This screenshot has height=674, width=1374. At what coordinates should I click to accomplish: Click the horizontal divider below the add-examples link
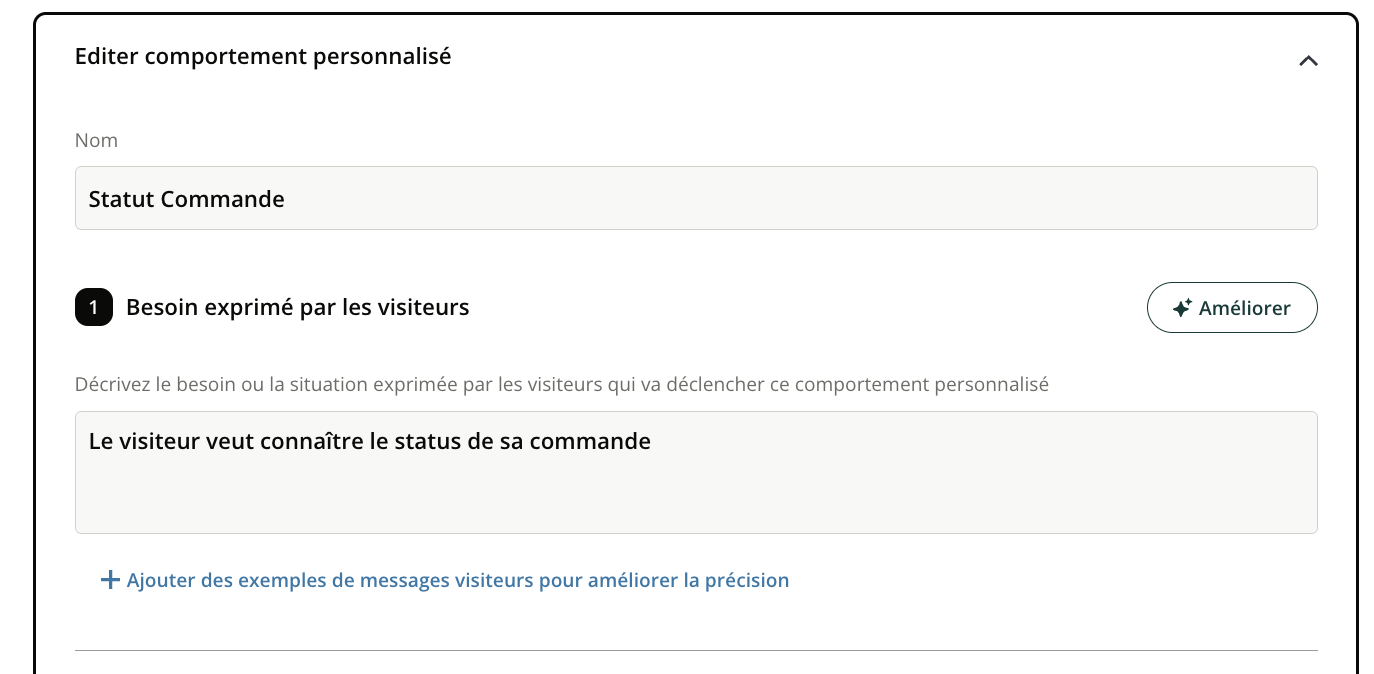click(x=695, y=651)
